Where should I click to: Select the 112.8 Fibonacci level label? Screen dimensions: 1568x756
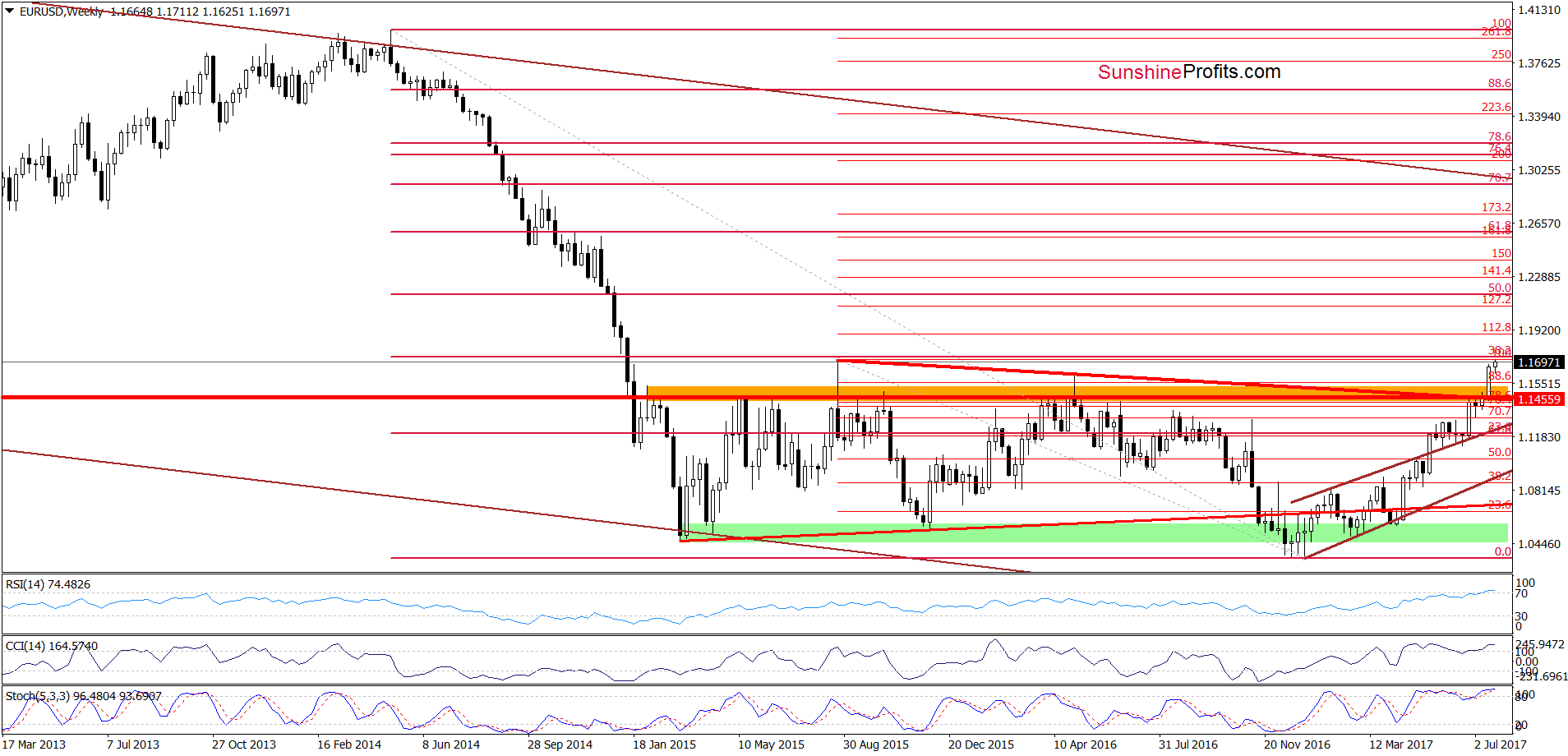(1497, 327)
